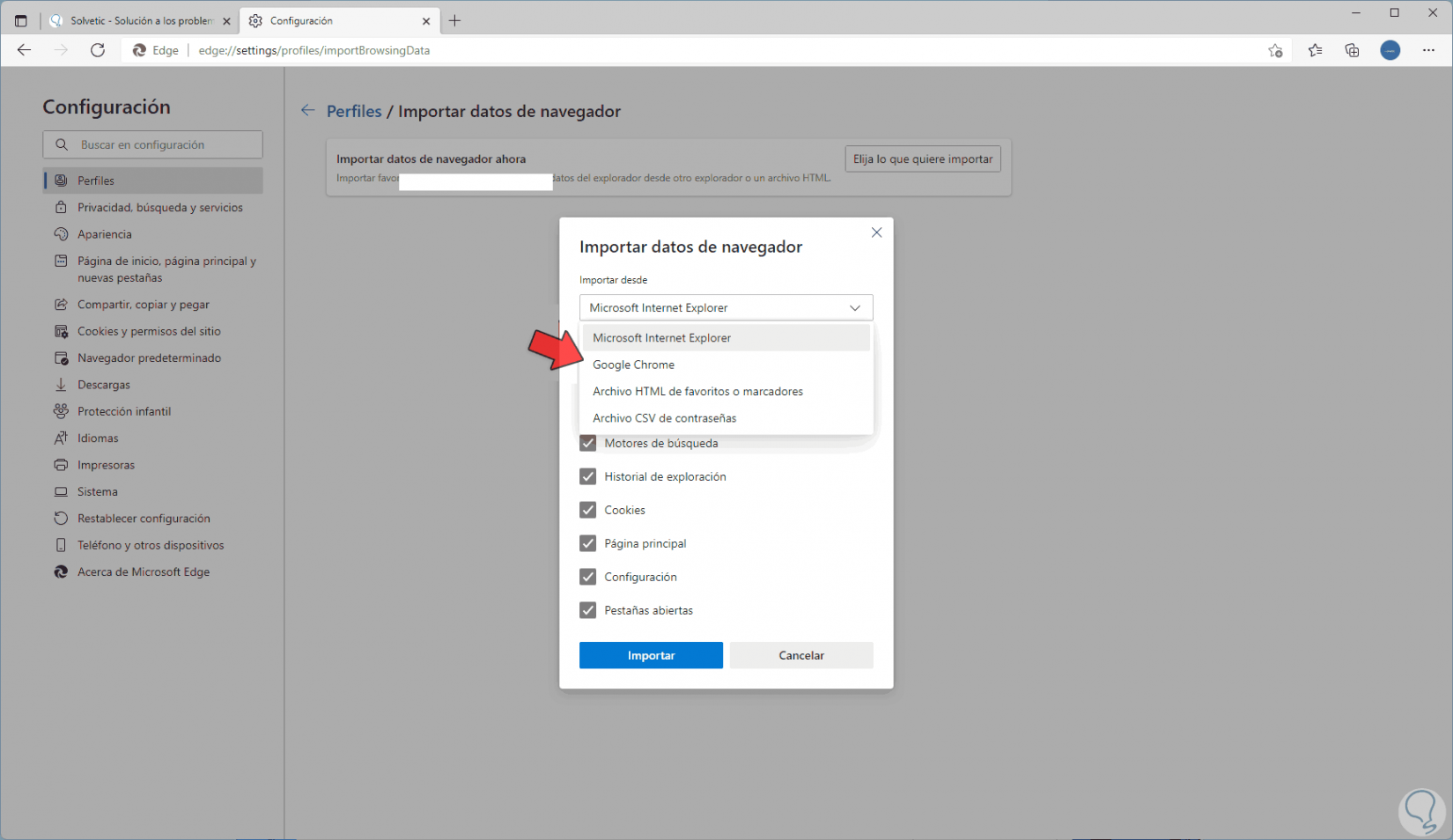Click the Apariencia icon in sidebar

pyautogui.click(x=61, y=234)
